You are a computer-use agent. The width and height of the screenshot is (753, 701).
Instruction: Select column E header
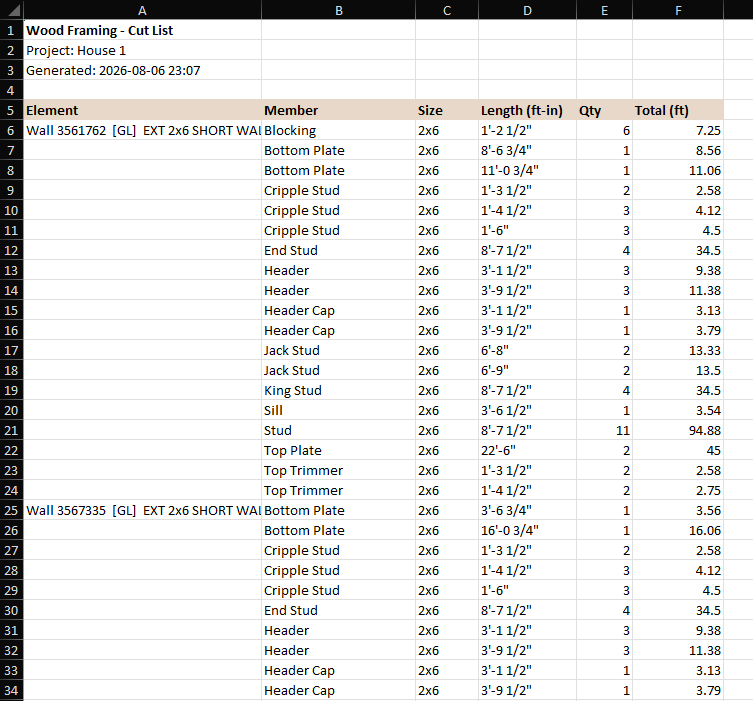[x=605, y=10]
